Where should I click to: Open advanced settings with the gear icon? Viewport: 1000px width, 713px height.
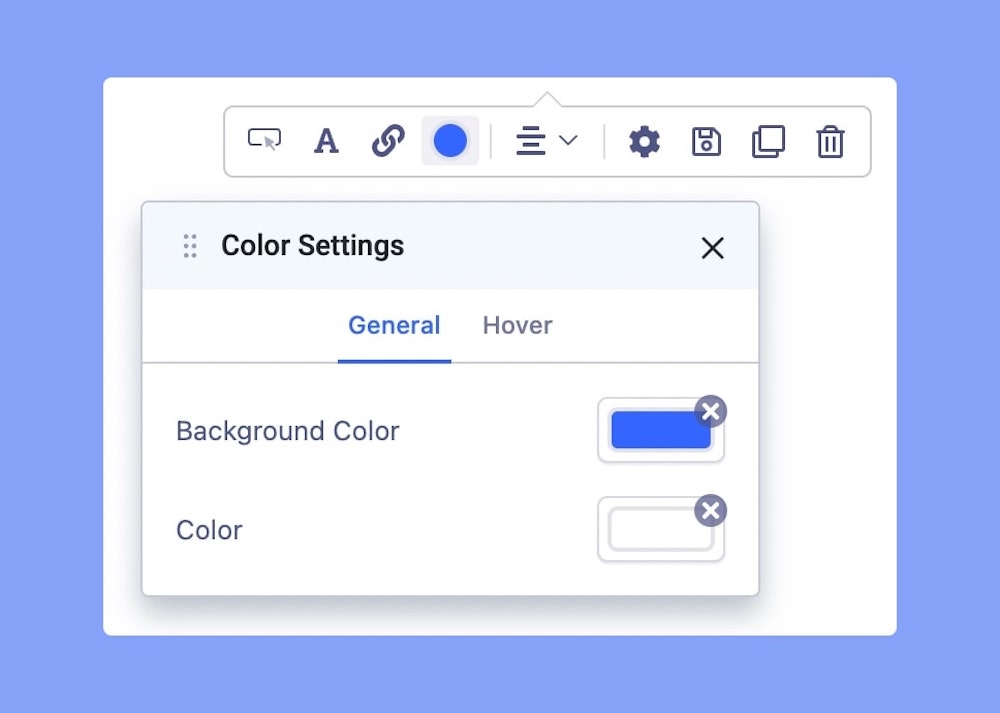click(x=644, y=141)
